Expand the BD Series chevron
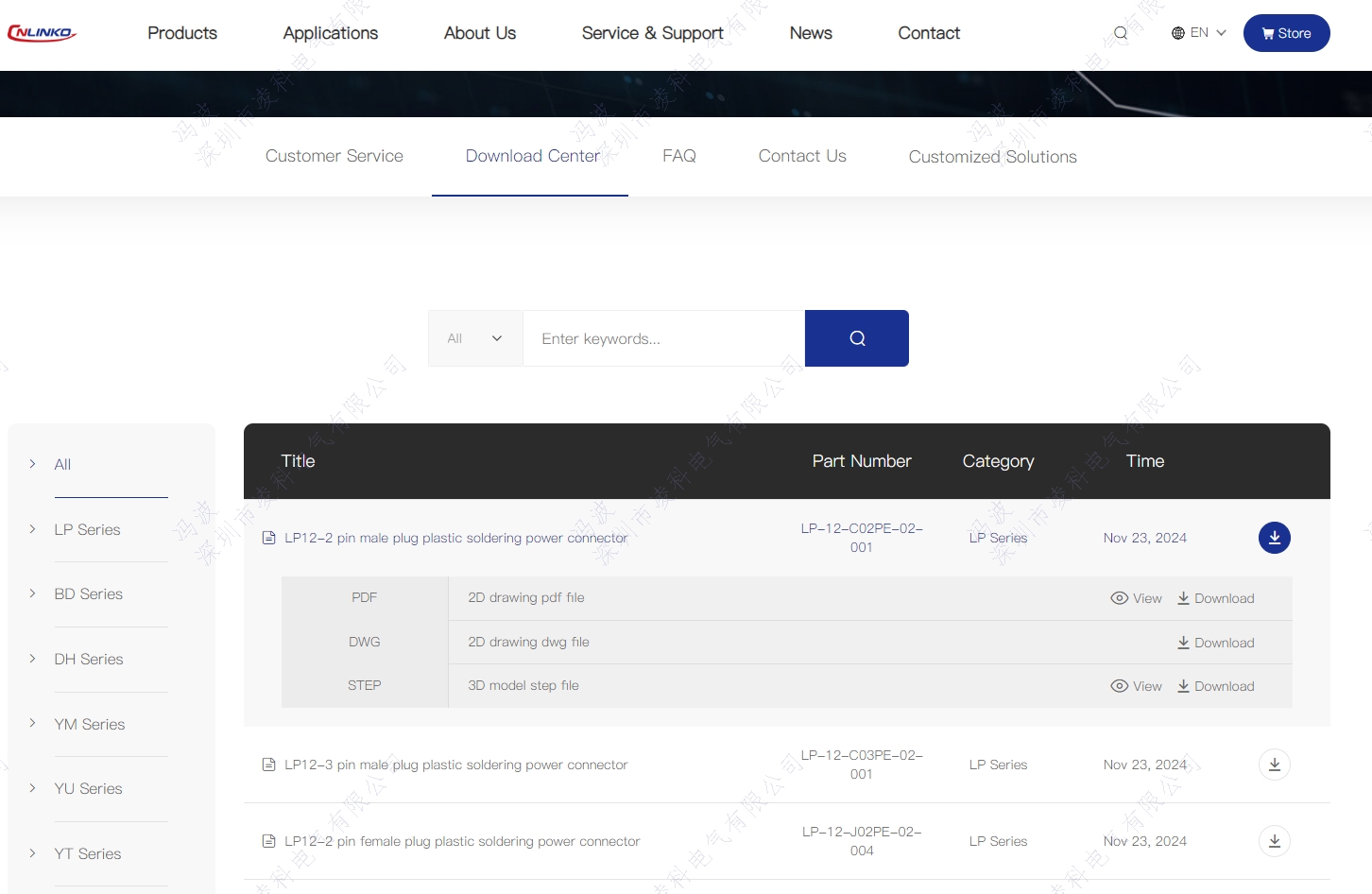 point(32,593)
